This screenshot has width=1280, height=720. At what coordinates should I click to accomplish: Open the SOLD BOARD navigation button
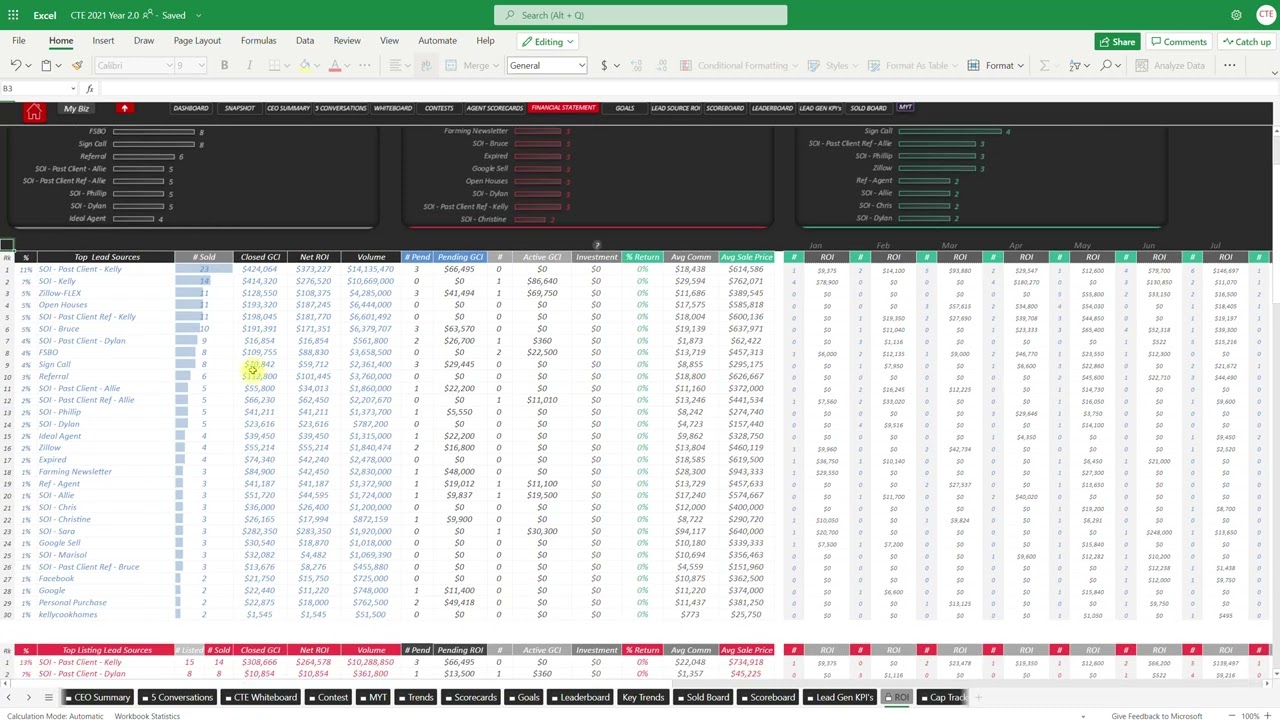pos(868,108)
